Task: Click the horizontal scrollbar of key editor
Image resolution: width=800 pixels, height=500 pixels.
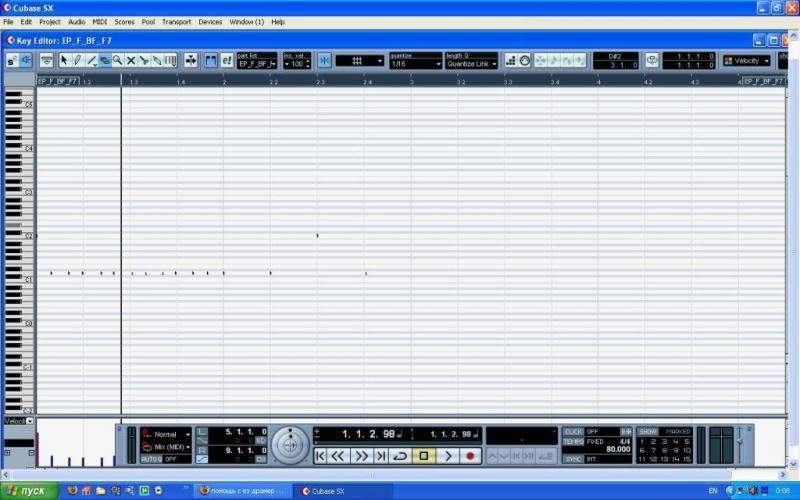Action: coord(370,475)
